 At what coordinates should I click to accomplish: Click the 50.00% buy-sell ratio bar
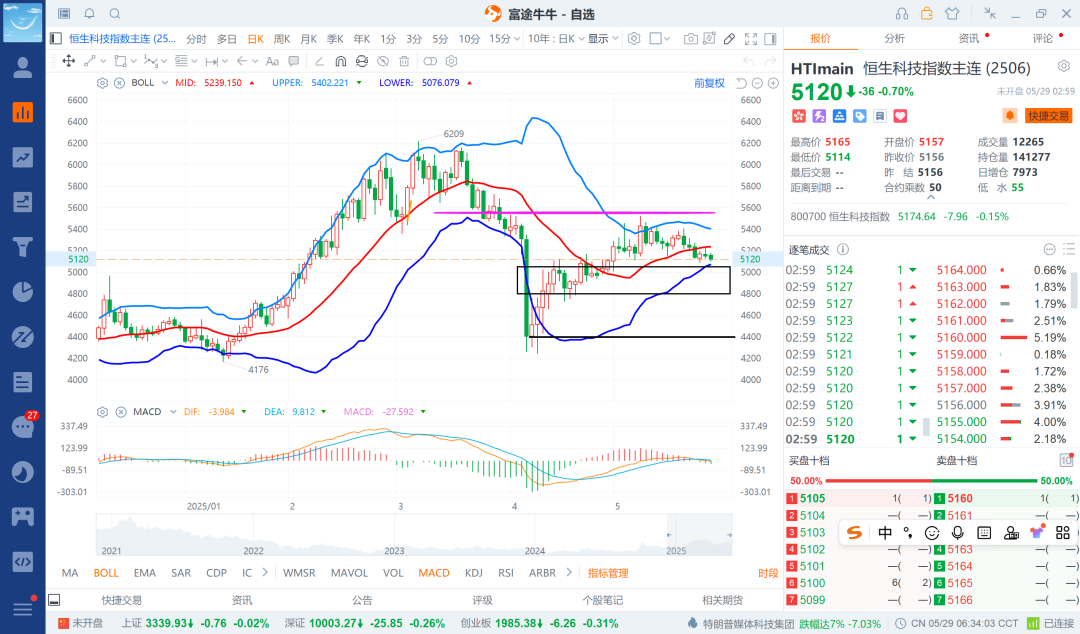pos(931,480)
